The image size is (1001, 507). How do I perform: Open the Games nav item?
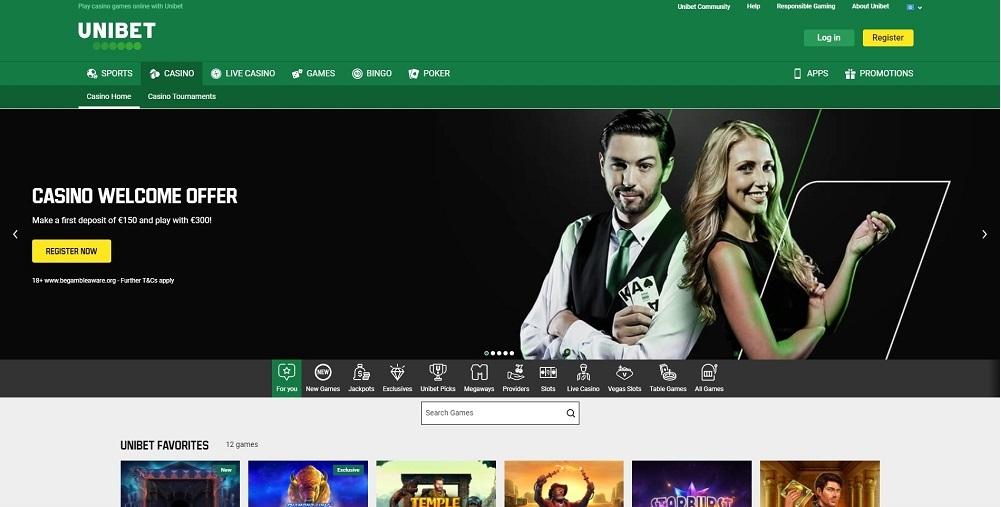point(313,73)
